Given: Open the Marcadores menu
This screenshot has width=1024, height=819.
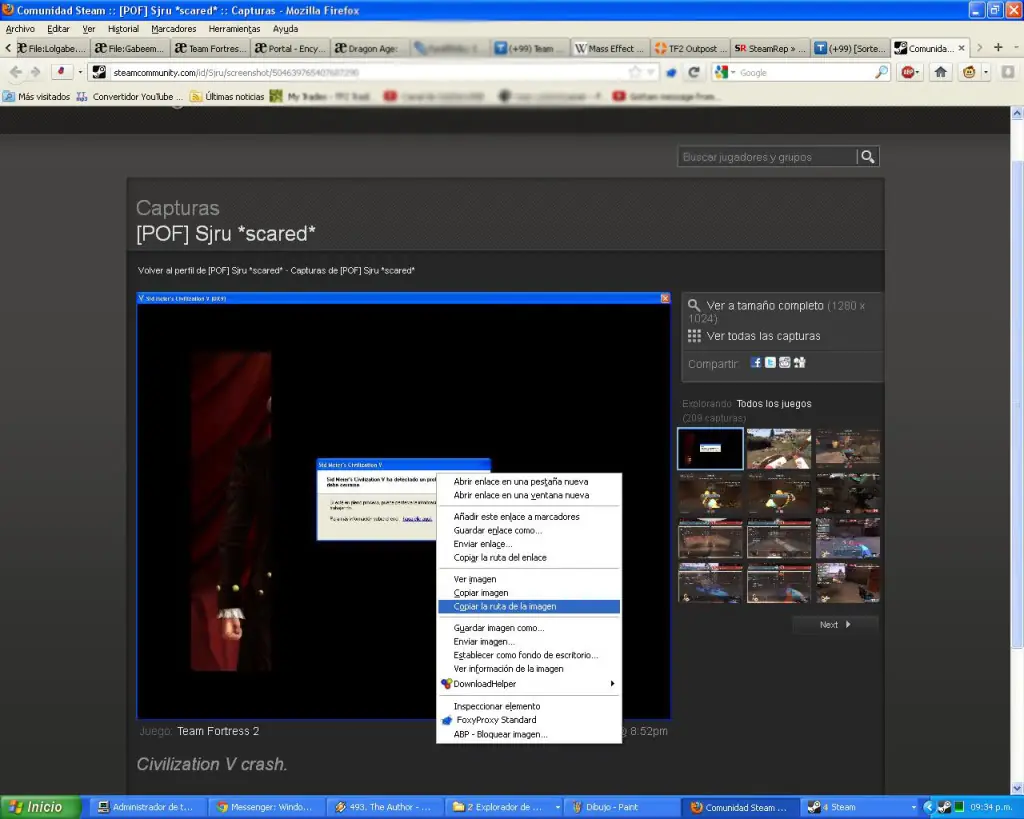Looking at the screenshot, I should tap(174, 29).
